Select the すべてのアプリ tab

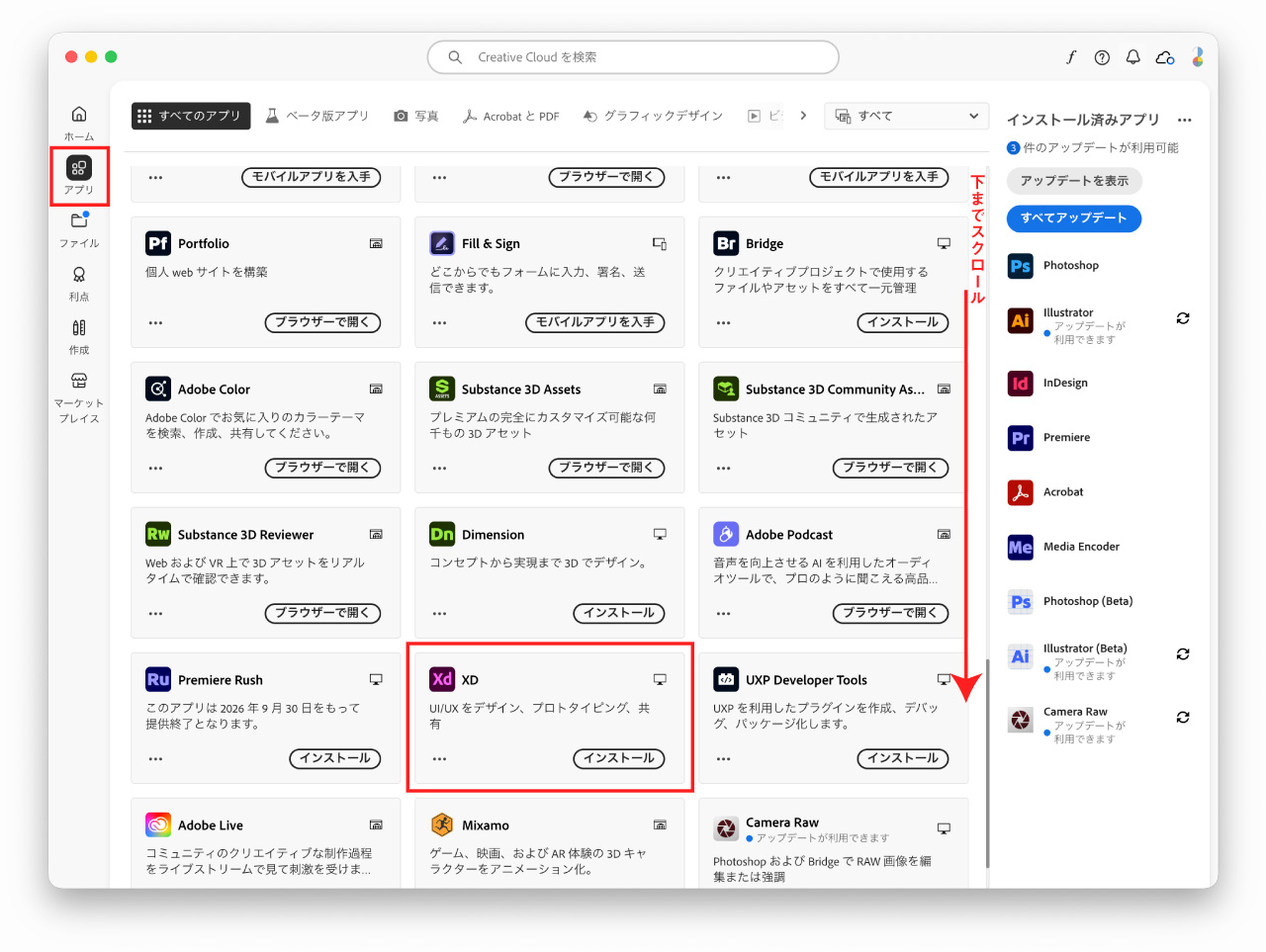(191, 116)
